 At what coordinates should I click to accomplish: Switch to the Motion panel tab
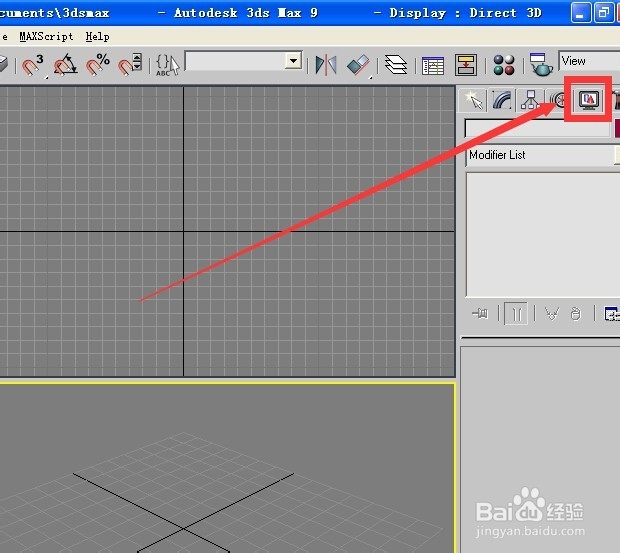(x=558, y=100)
